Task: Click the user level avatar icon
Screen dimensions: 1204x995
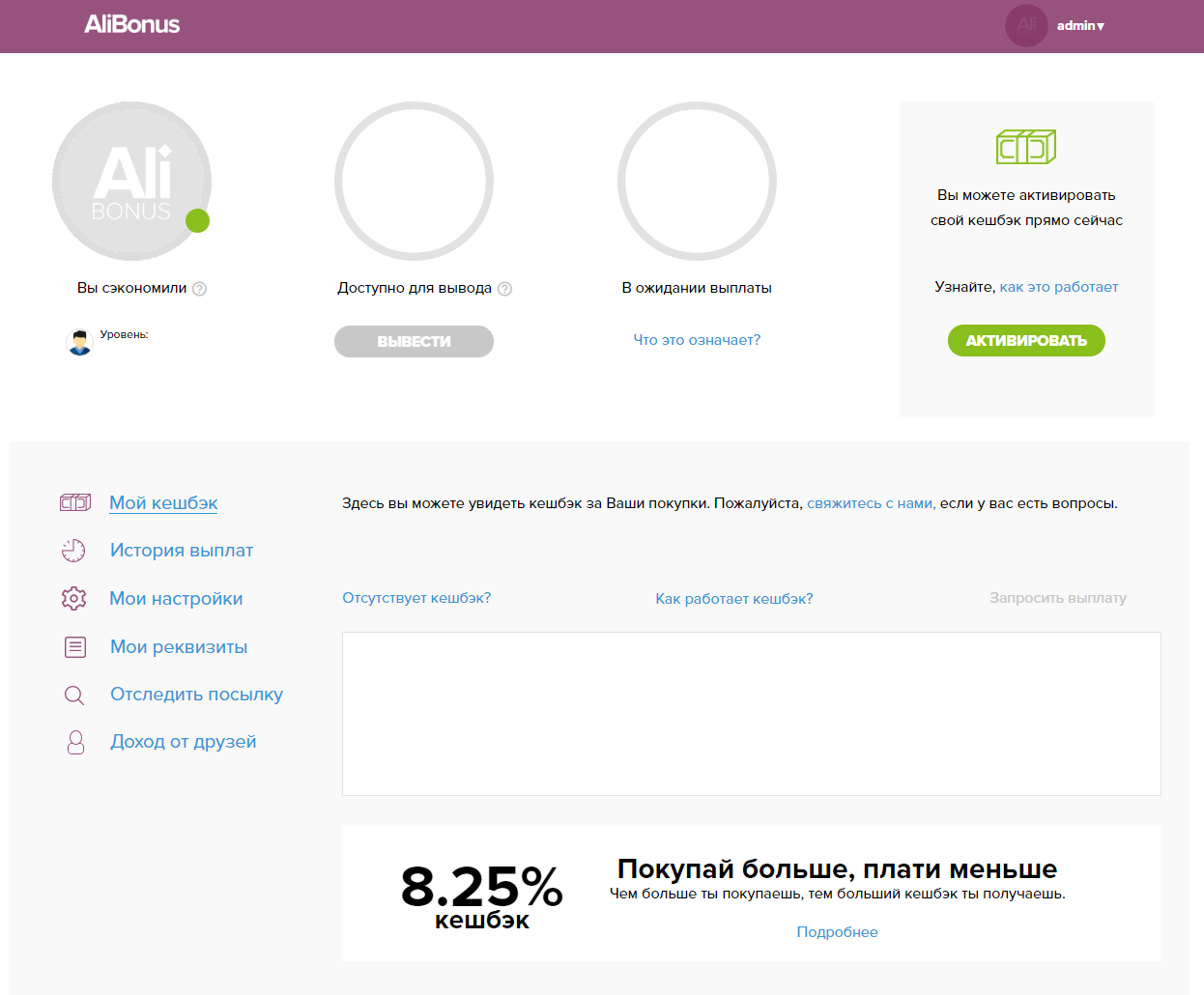Action: tap(79, 341)
